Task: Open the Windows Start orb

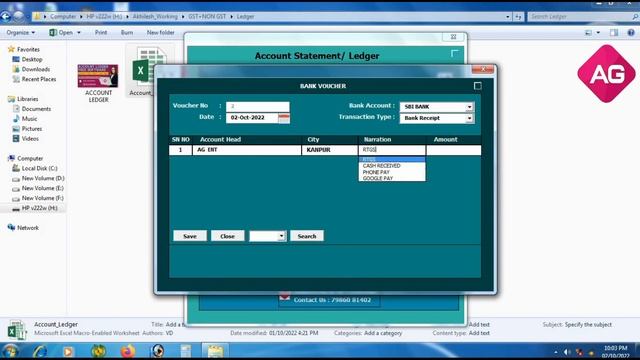Action: click(10, 351)
